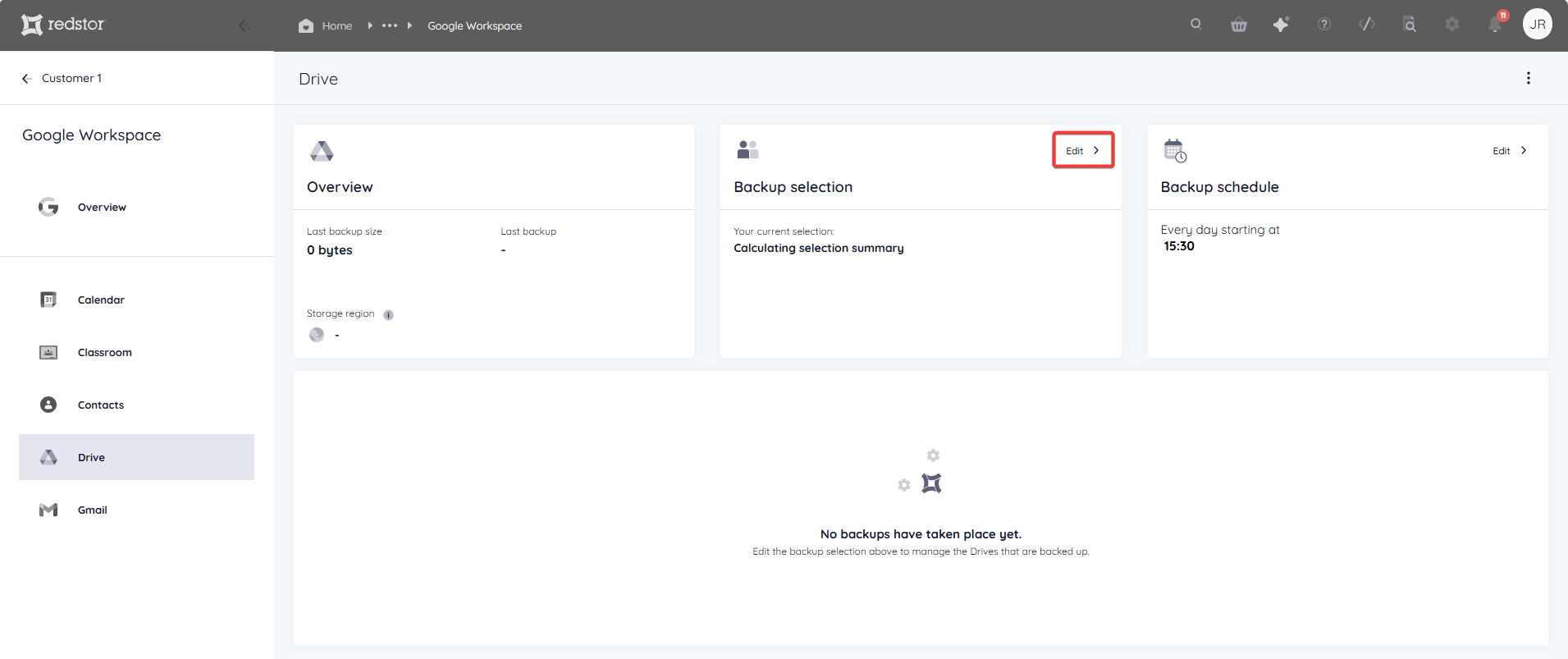Click the Home house icon
Viewport: 1568px width, 659px height.
306,25
